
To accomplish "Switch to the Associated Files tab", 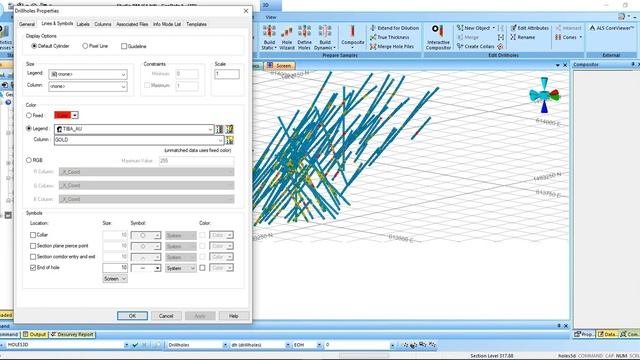I will coord(132,24).
